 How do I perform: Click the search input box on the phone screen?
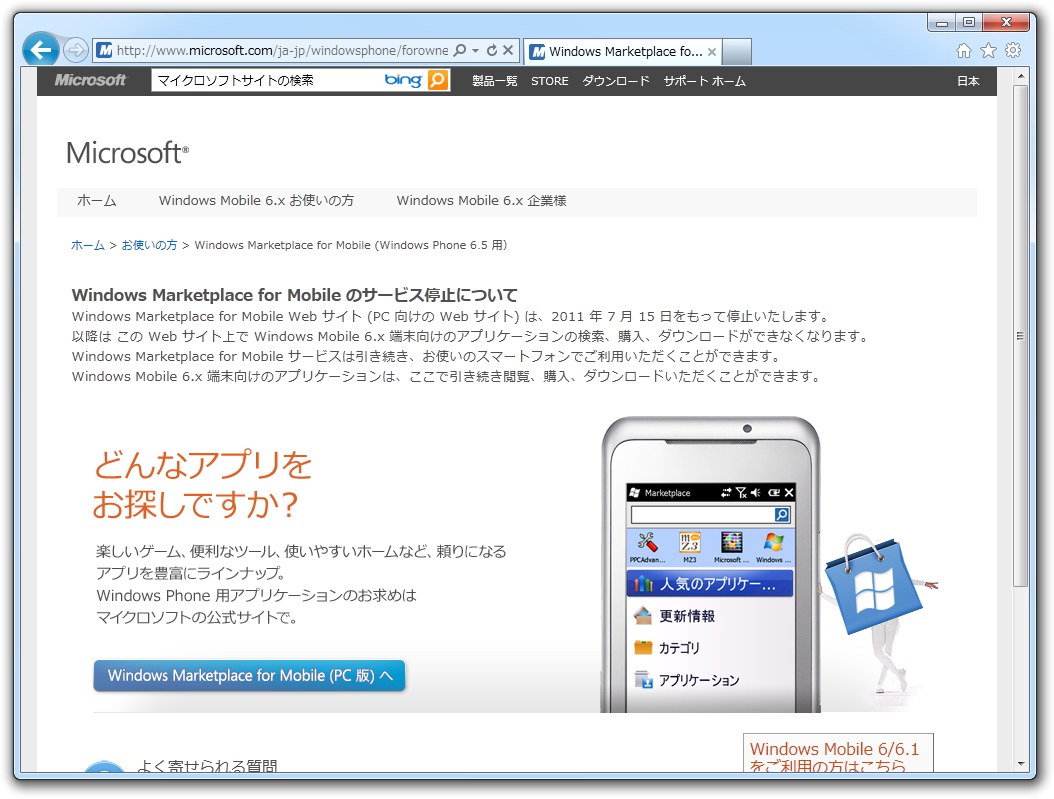697,514
